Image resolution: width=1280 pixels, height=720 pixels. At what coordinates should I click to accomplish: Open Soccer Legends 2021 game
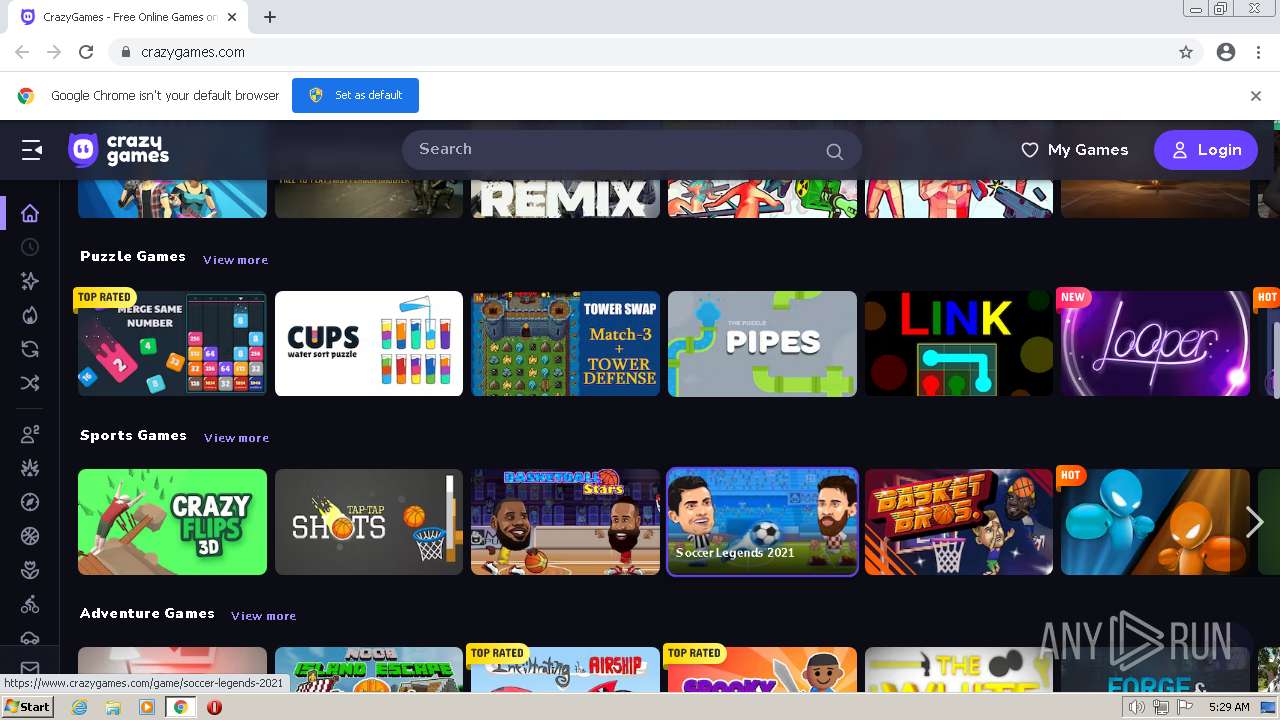pyautogui.click(x=762, y=522)
